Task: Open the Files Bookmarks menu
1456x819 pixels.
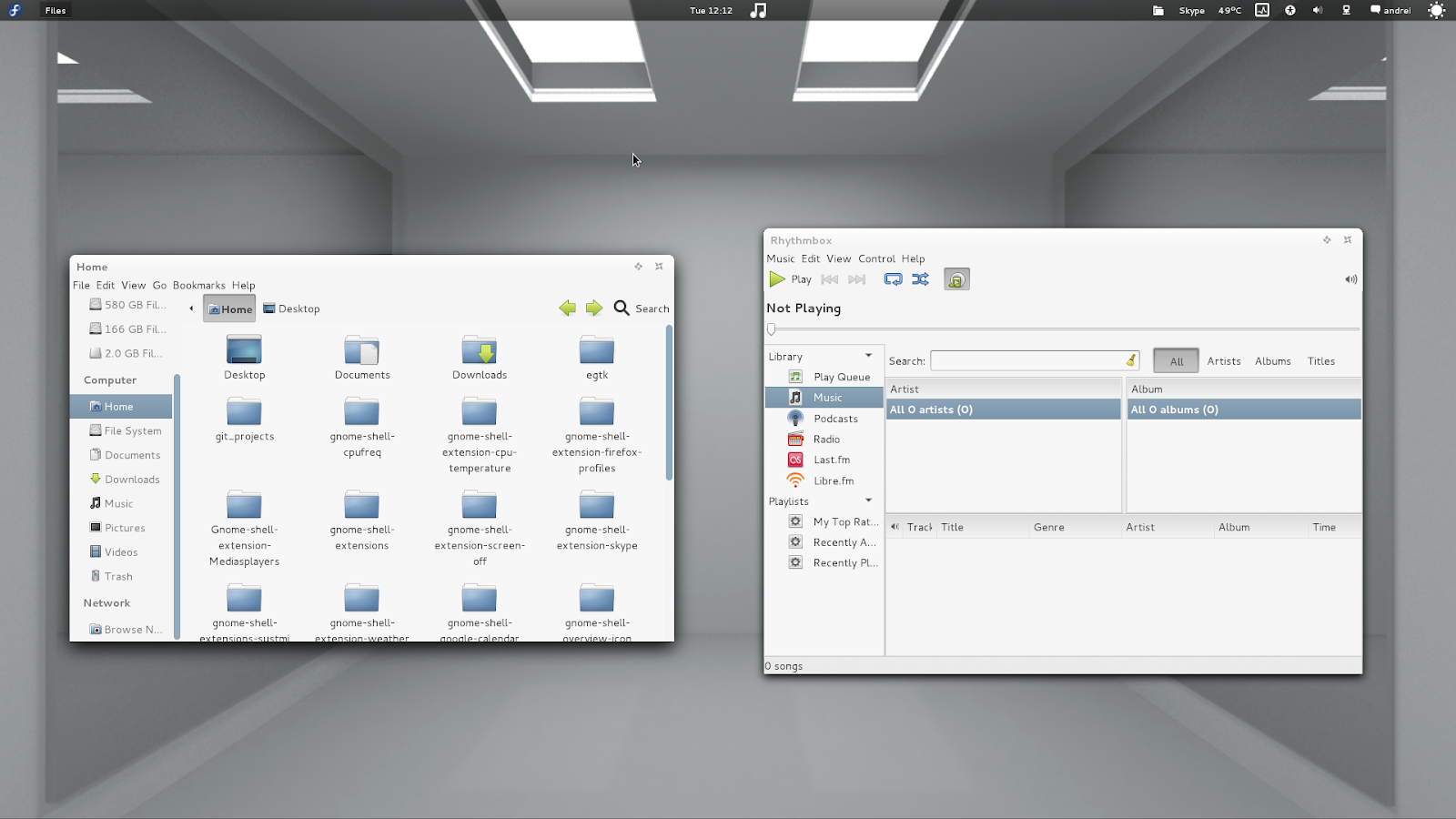Action: coord(198,285)
